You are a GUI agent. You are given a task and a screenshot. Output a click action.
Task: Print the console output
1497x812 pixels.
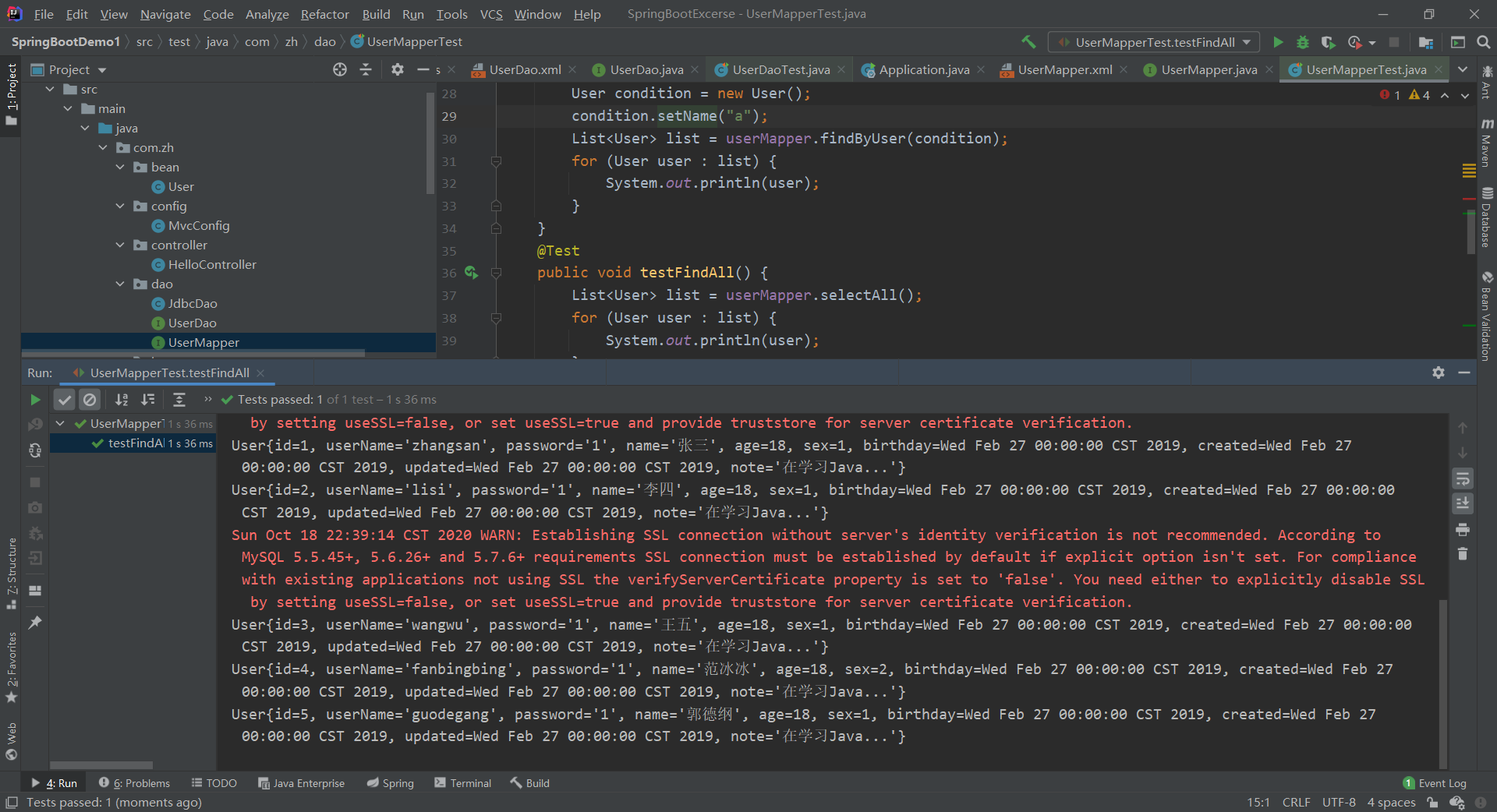[1463, 530]
